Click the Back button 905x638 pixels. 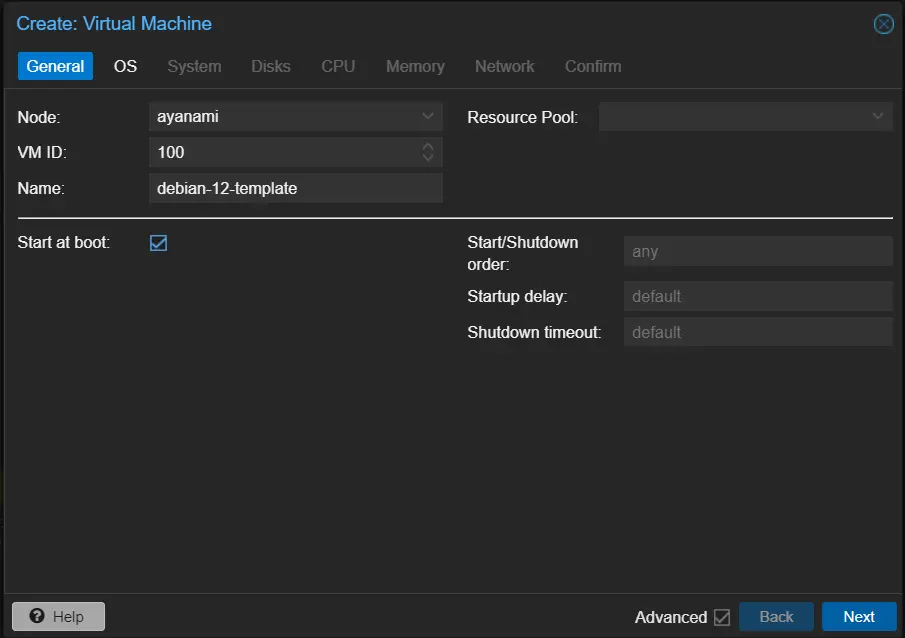point(776,617)
